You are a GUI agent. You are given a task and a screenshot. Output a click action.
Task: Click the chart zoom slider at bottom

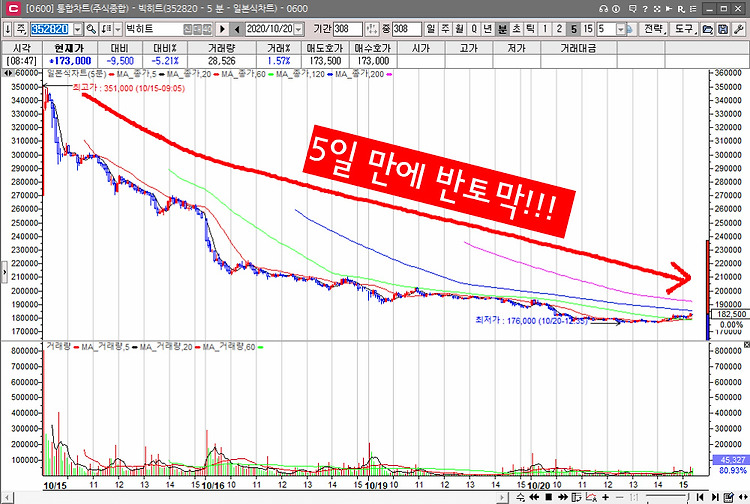click(668, 497)
